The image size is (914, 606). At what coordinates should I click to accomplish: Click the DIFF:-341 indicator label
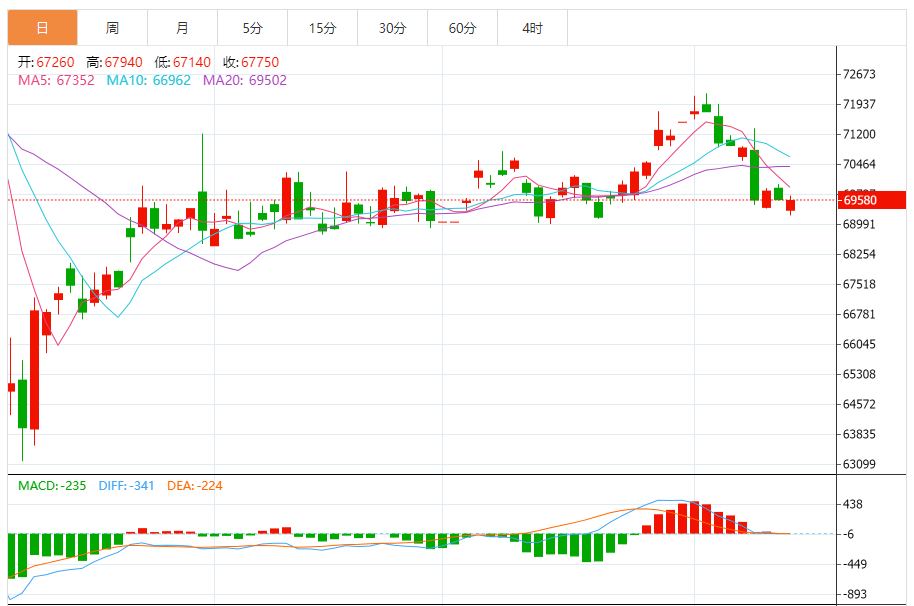[127, 486]
